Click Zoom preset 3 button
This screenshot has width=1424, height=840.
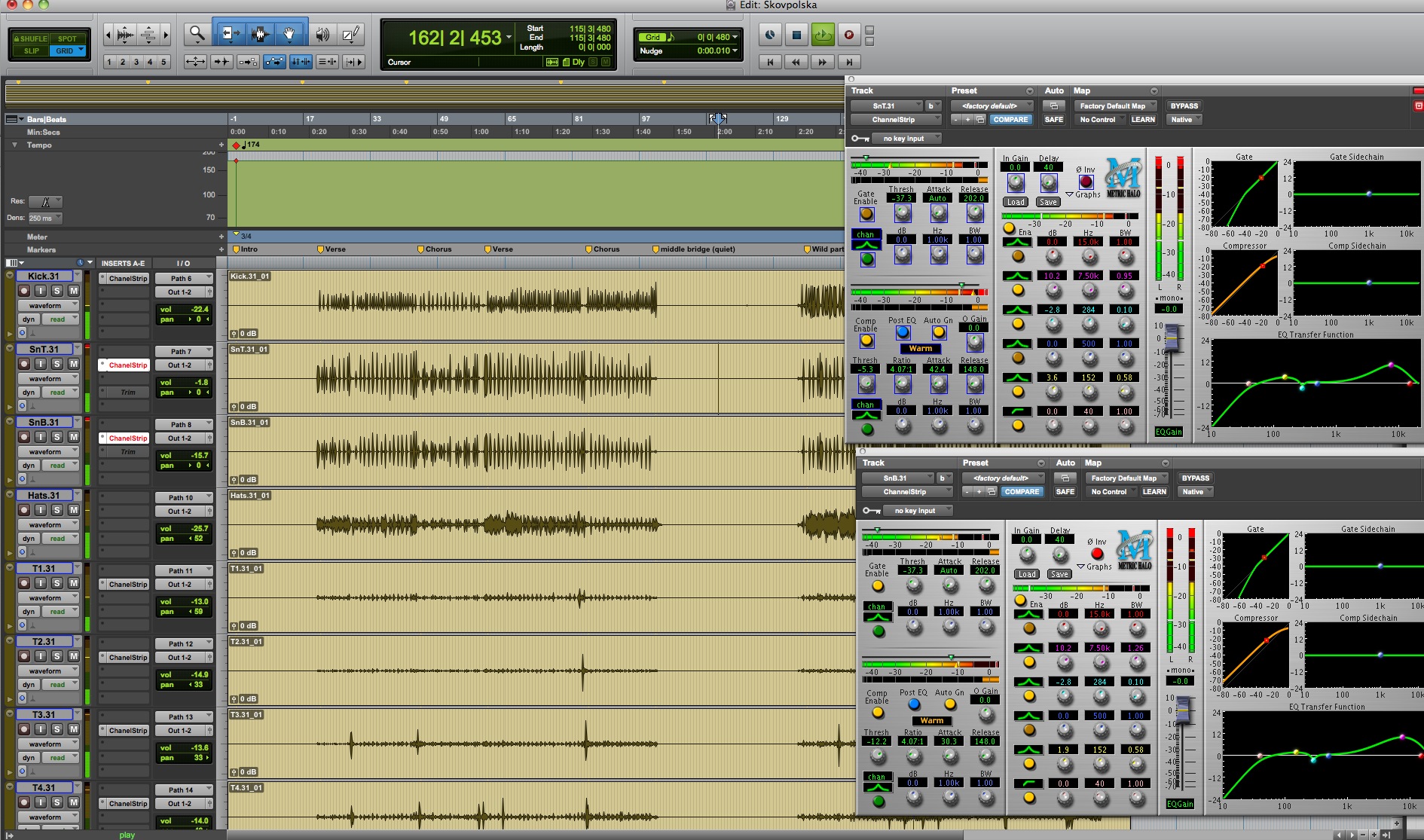[136, 62]
